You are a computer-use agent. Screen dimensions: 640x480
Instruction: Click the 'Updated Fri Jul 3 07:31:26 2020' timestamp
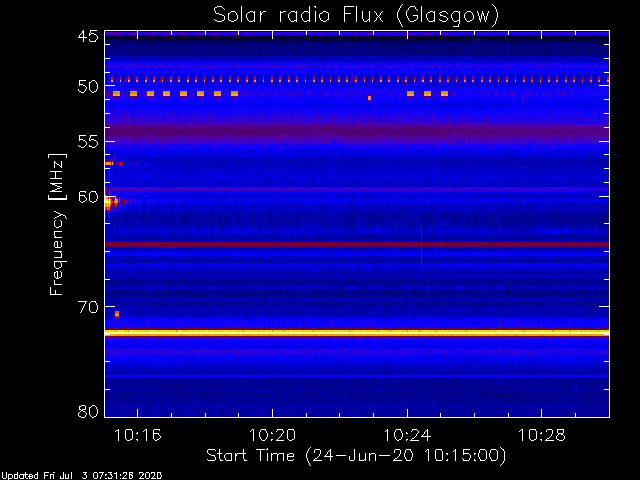[82, 476]
